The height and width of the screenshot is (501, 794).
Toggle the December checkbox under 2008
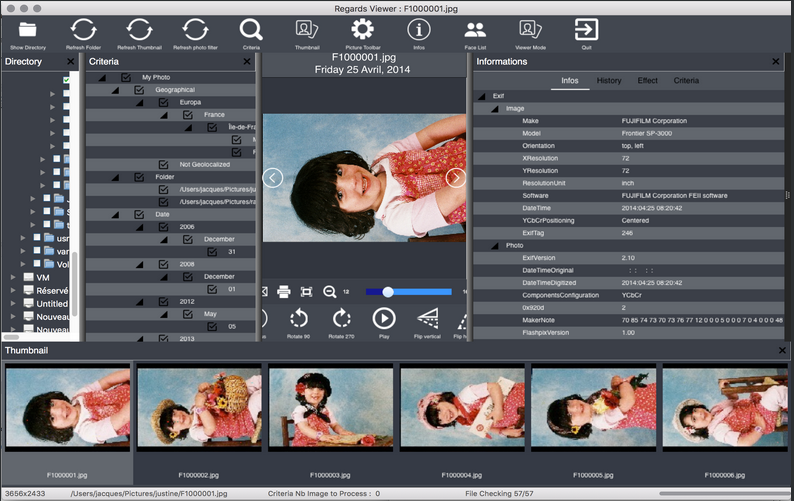tap(187, 277)
